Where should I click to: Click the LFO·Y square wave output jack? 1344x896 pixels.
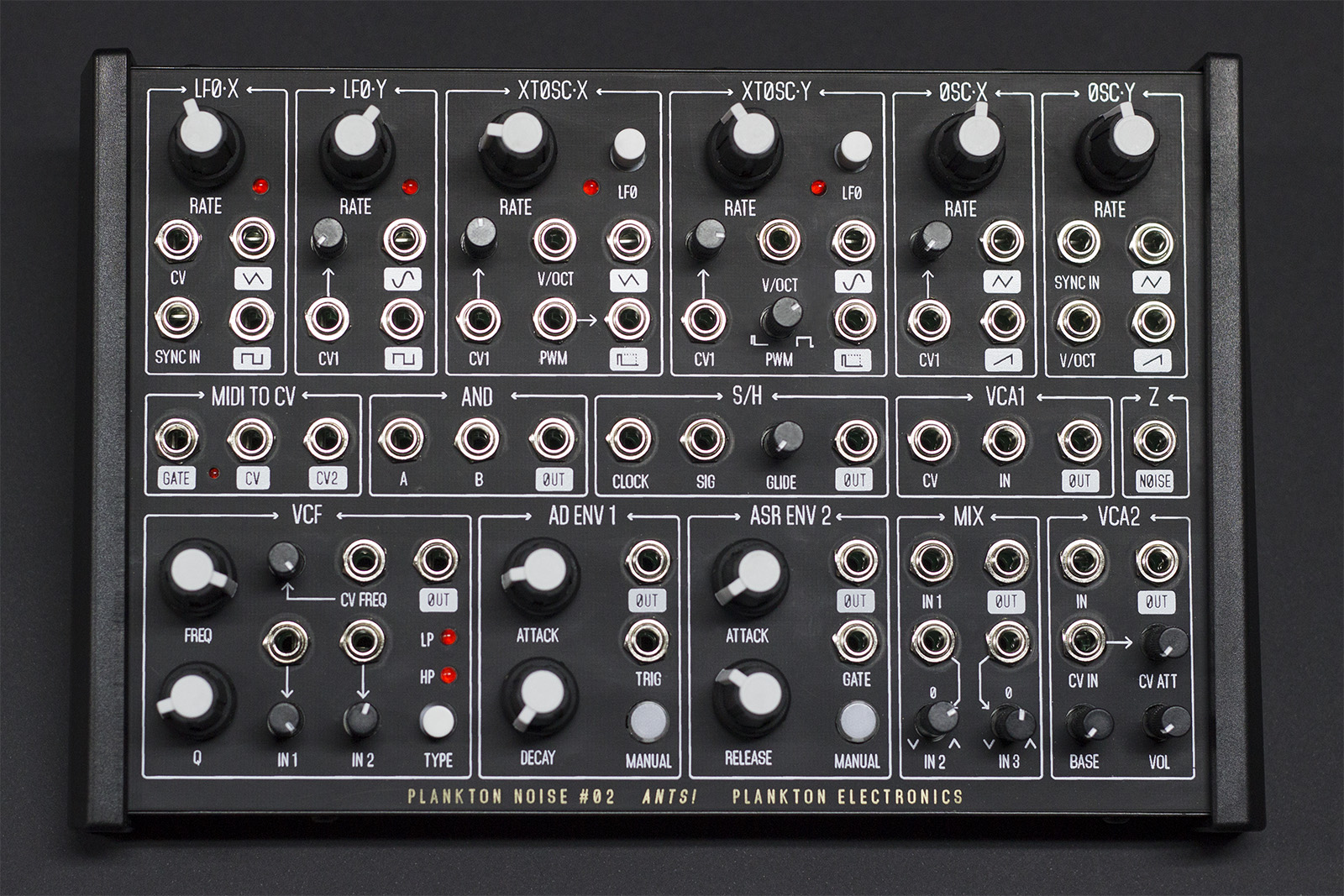tap(403, 320)
